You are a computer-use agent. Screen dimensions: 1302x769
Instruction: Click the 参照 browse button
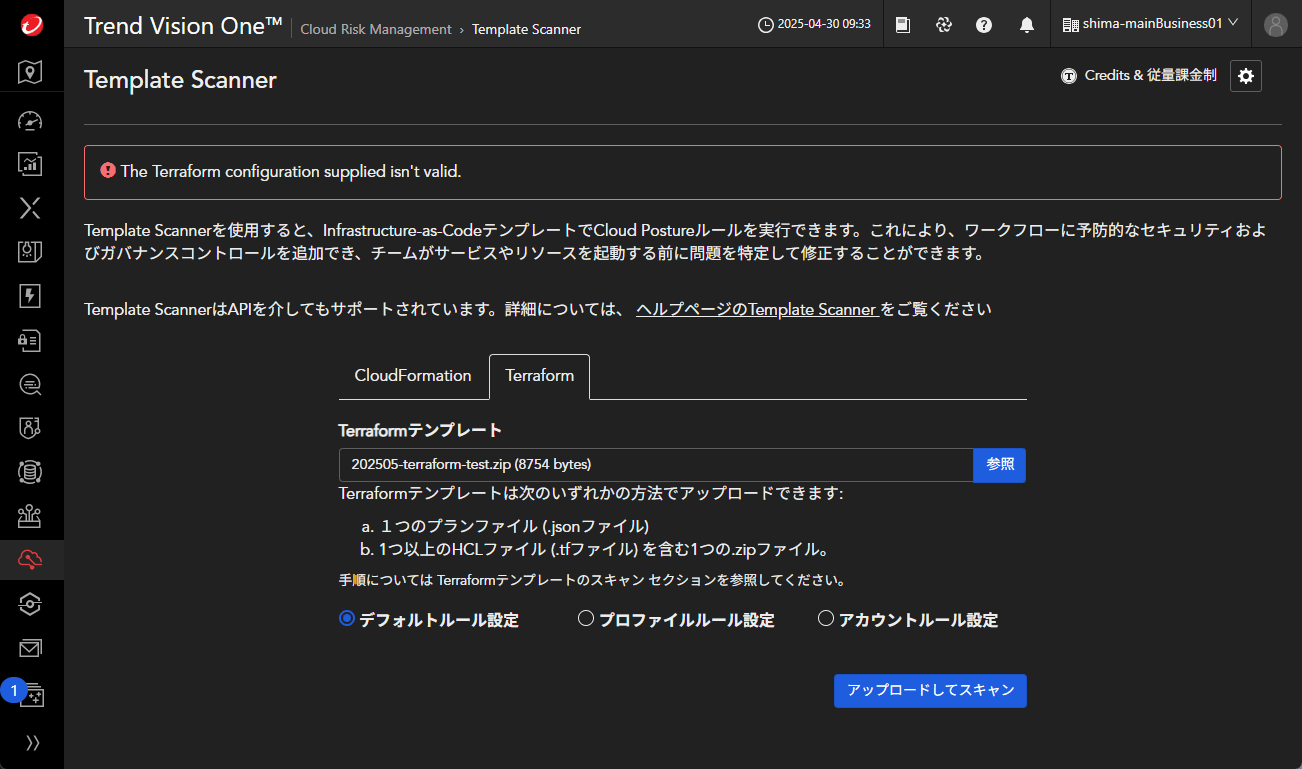[x=1000, y=465]
